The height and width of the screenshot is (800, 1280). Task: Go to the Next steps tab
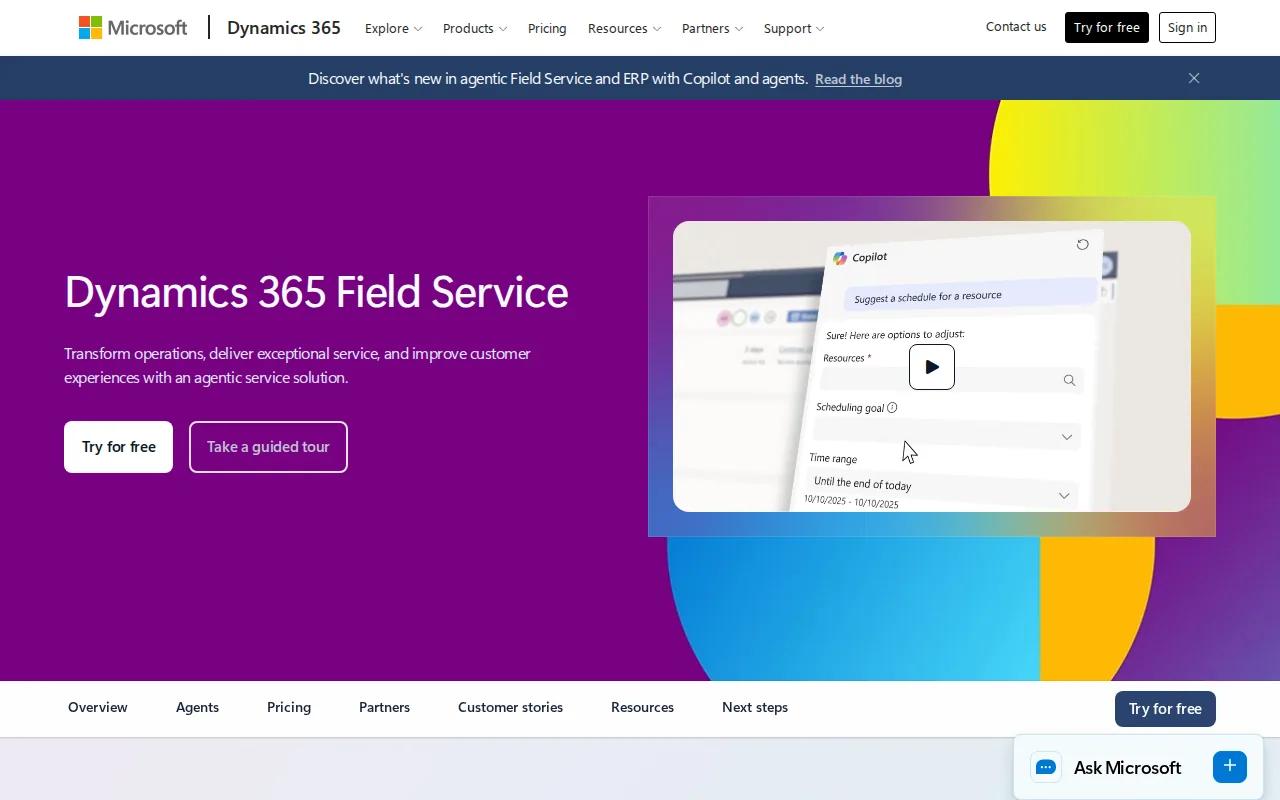click(x=755, y=707)
